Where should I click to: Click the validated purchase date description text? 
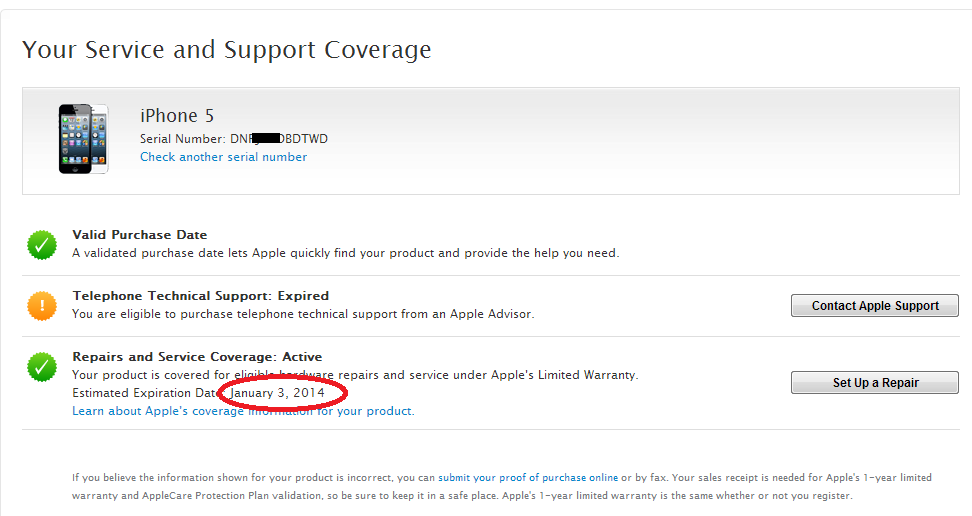[x=345, y=253]
